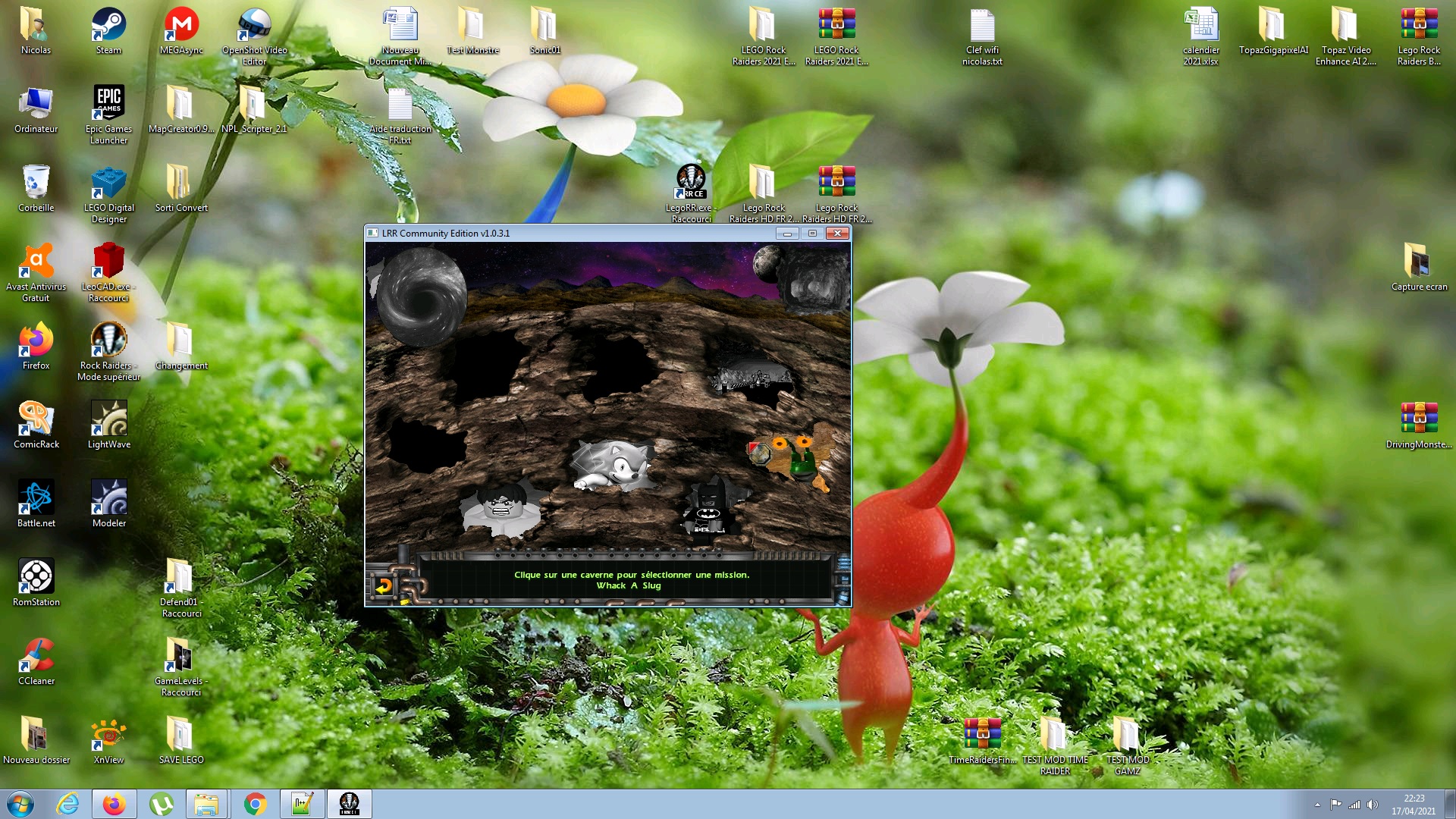The width and height of the screenshot is (1456, 819).
Task: Open the MapCreator0.9 folder
Action: 181,110
